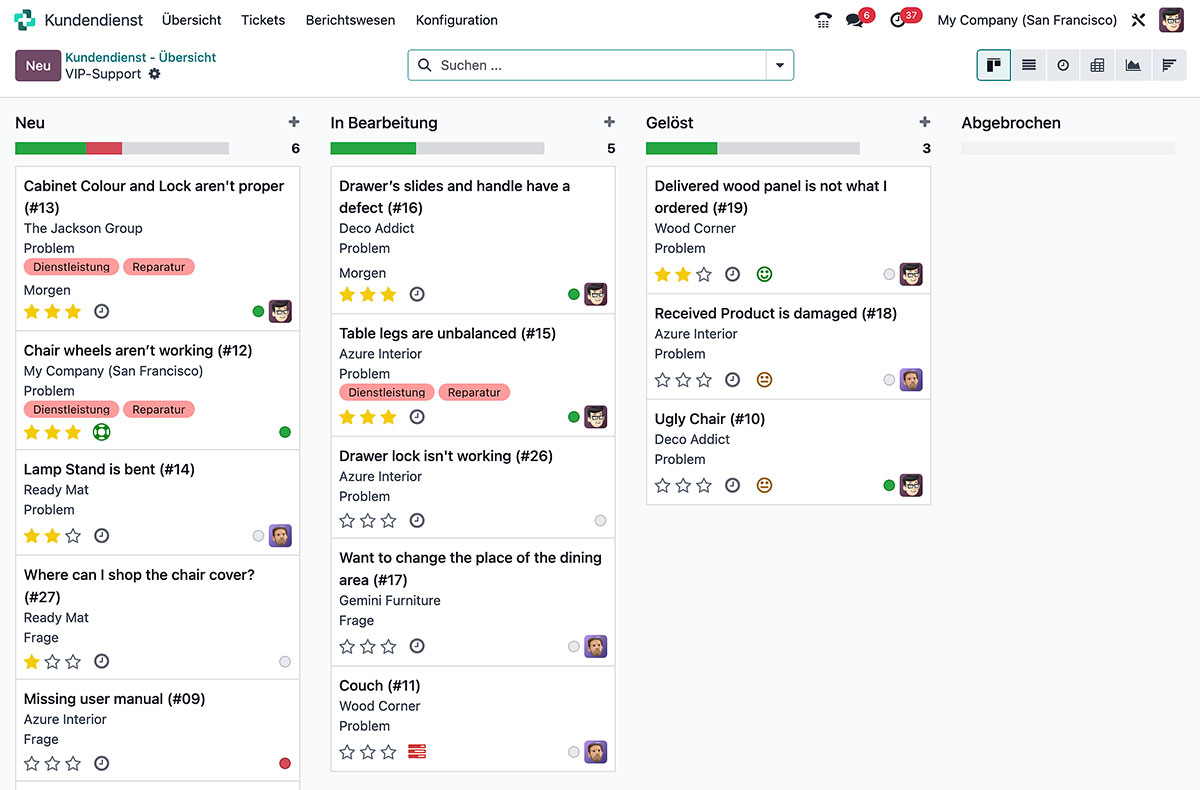Open ticket Where can I shop the chair cover?
Image resolution: width=1200 pixels, height=790 pixels.
click(139, 586)
